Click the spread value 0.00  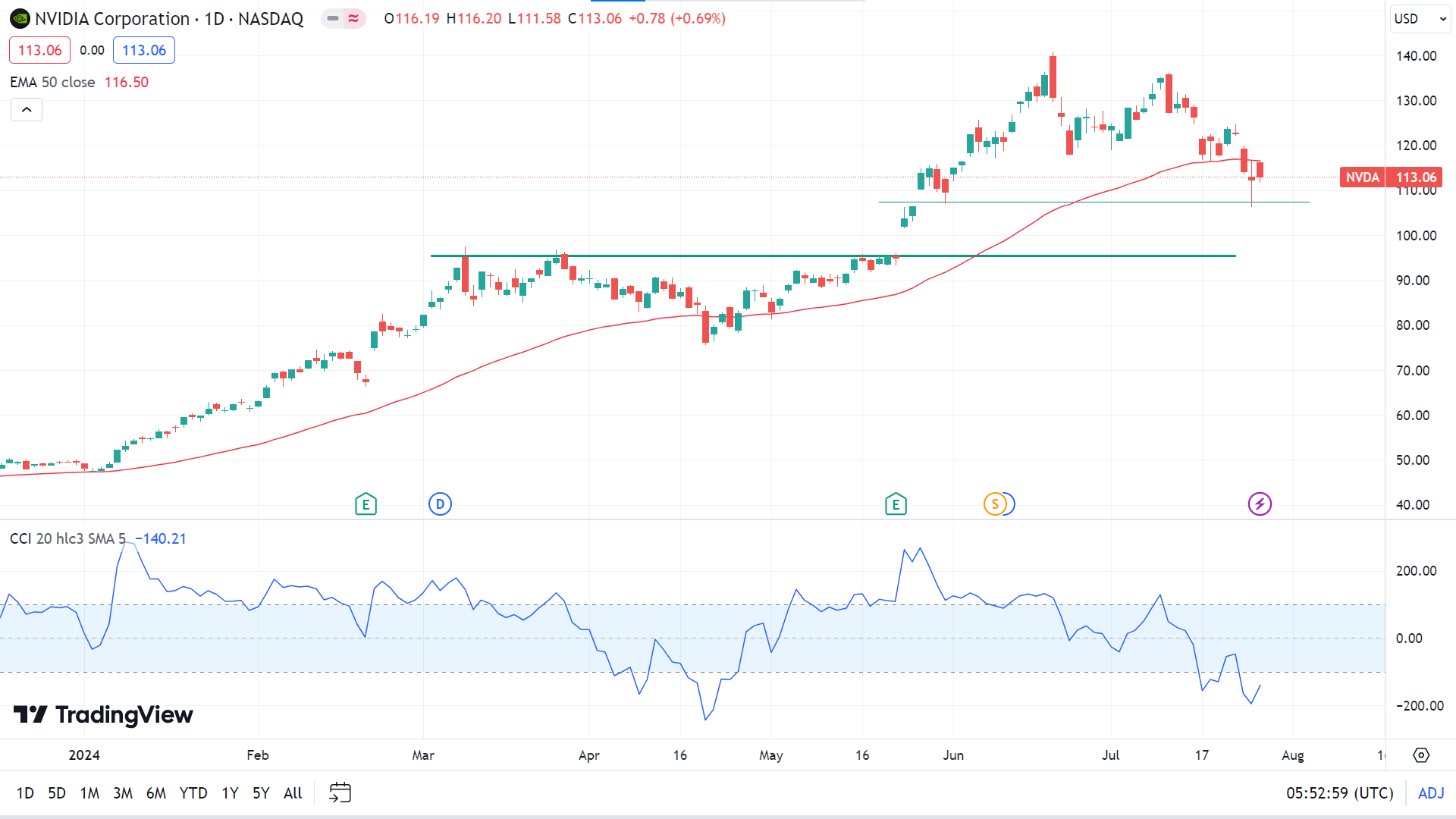coord(92,50)
